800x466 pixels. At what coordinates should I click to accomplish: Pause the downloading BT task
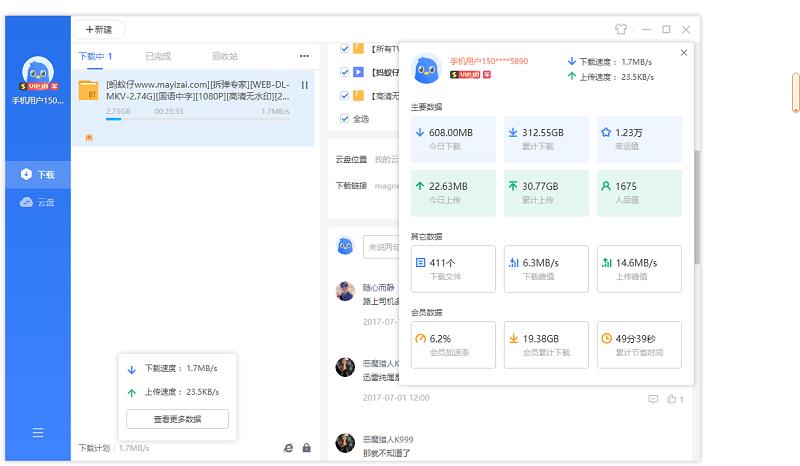click(304, 85)
